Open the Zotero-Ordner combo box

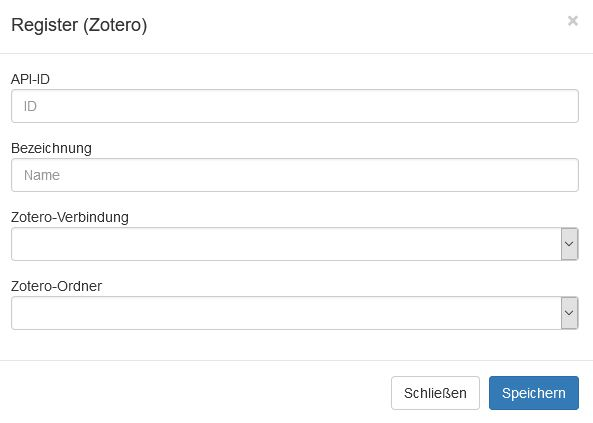tap(295, 313)
